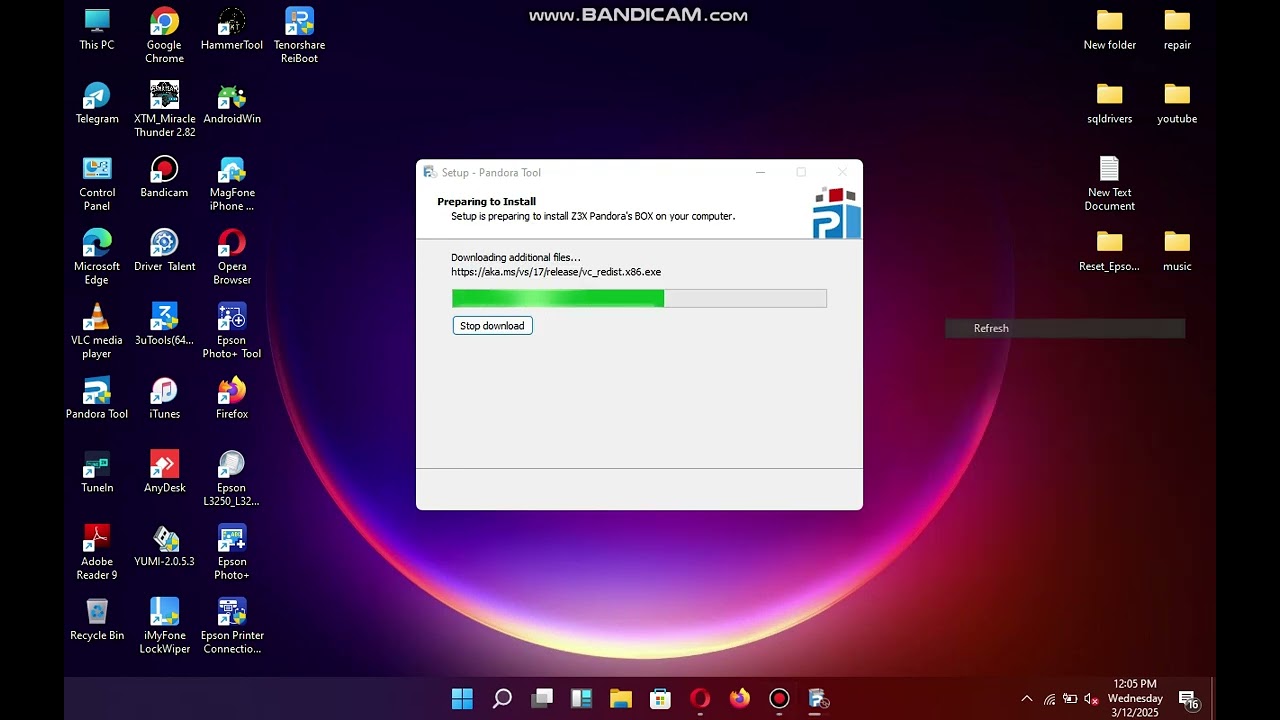The width and height of the screenshot is (1280, 720).
Task: Open the Reset_Epso... folder
Action: click(x=1110, y=251)
